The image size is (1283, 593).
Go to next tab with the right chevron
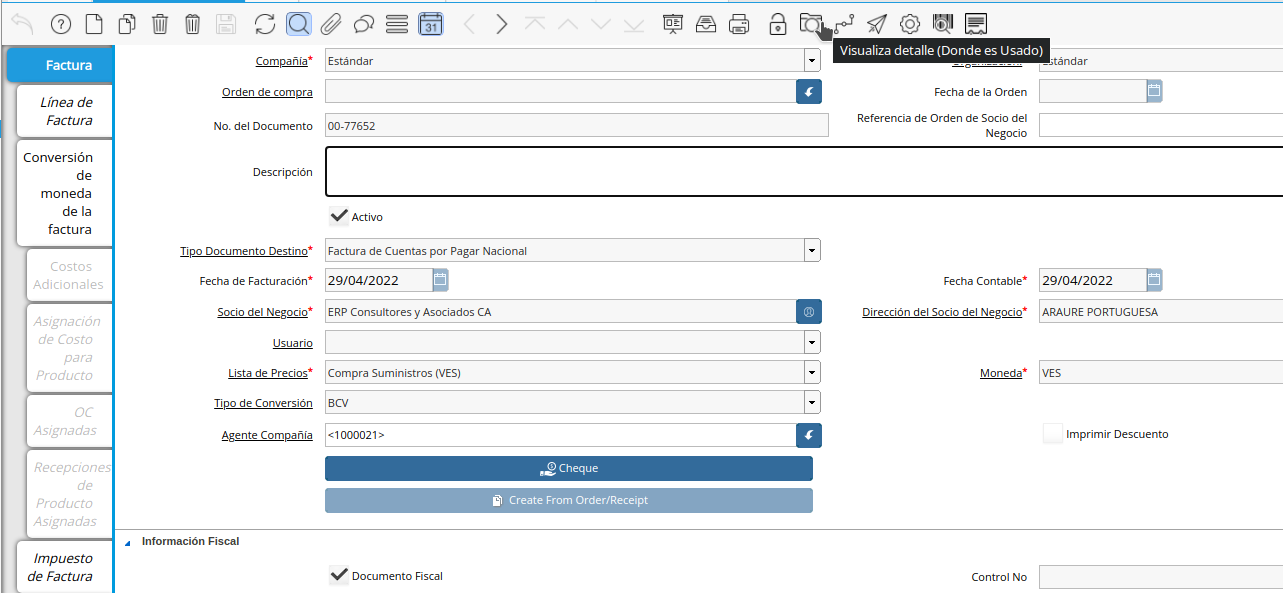click(502, 24)
